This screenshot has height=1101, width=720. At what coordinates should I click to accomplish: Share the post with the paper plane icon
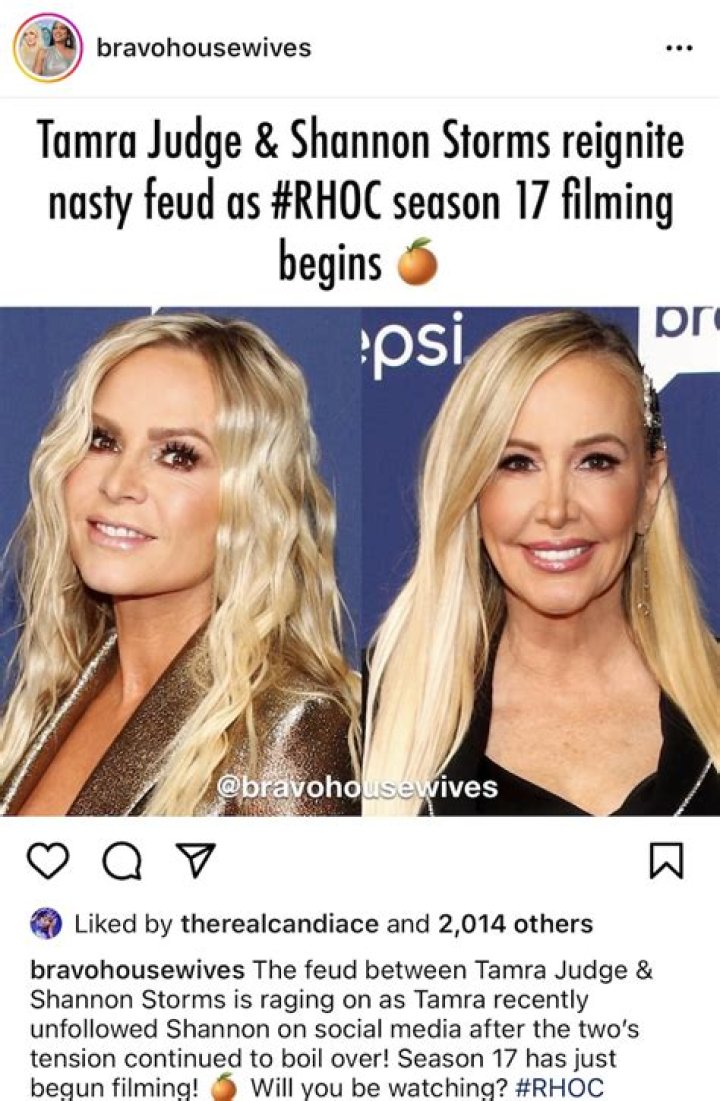195,860
